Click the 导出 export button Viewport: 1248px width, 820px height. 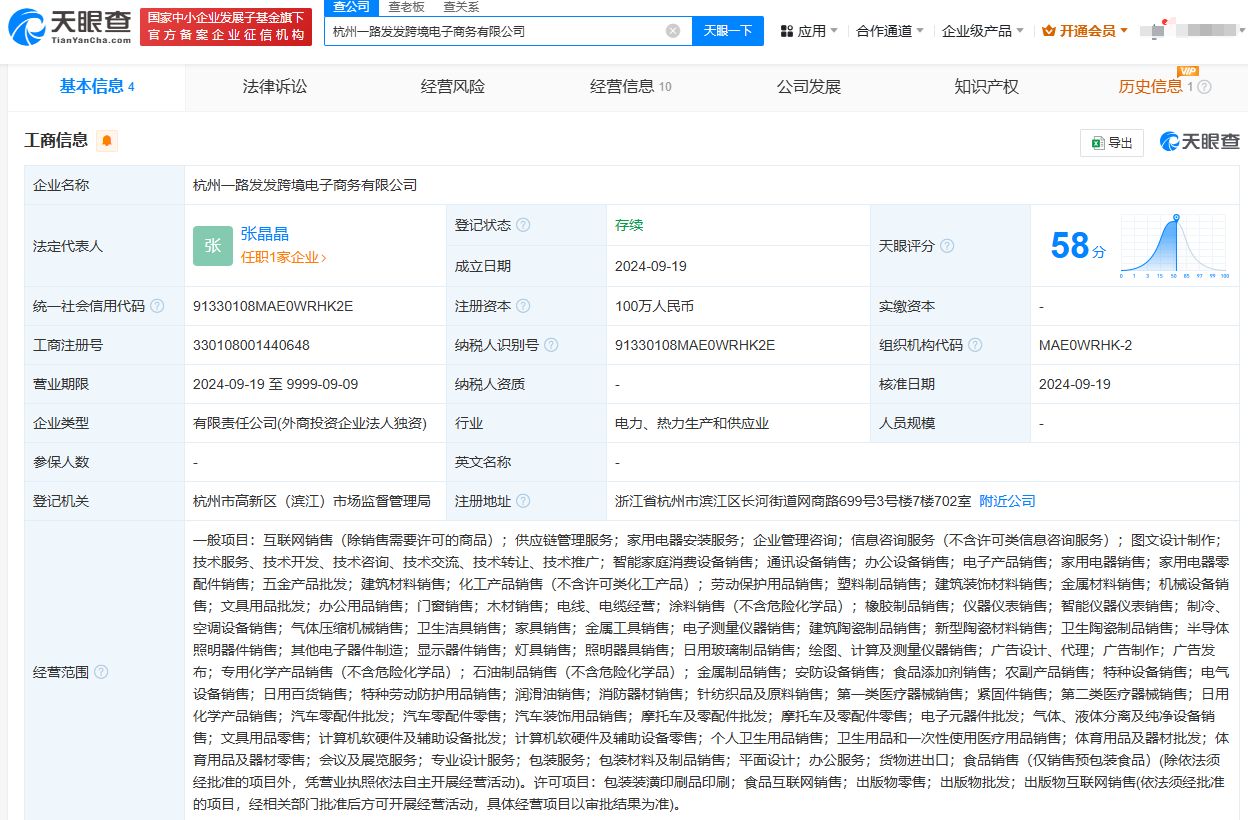[x=1112, y=143]
